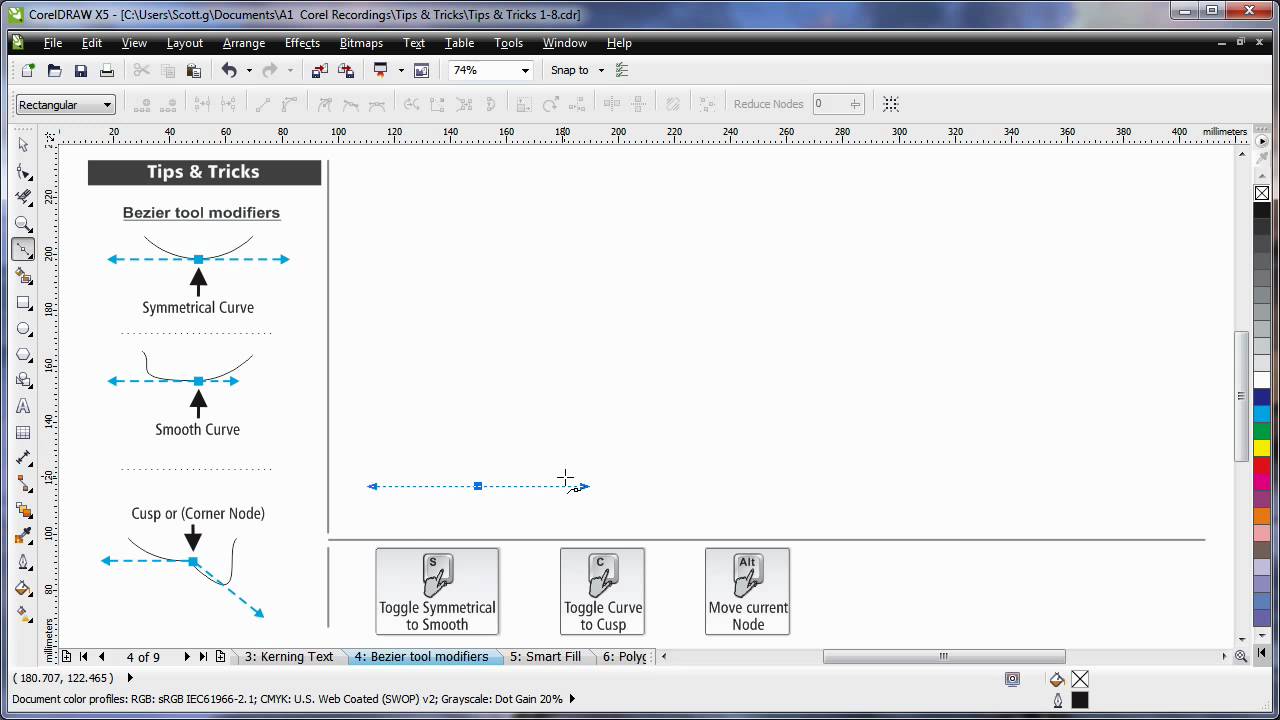Pick the yellow swatch in the palette

pos(1262,447)
